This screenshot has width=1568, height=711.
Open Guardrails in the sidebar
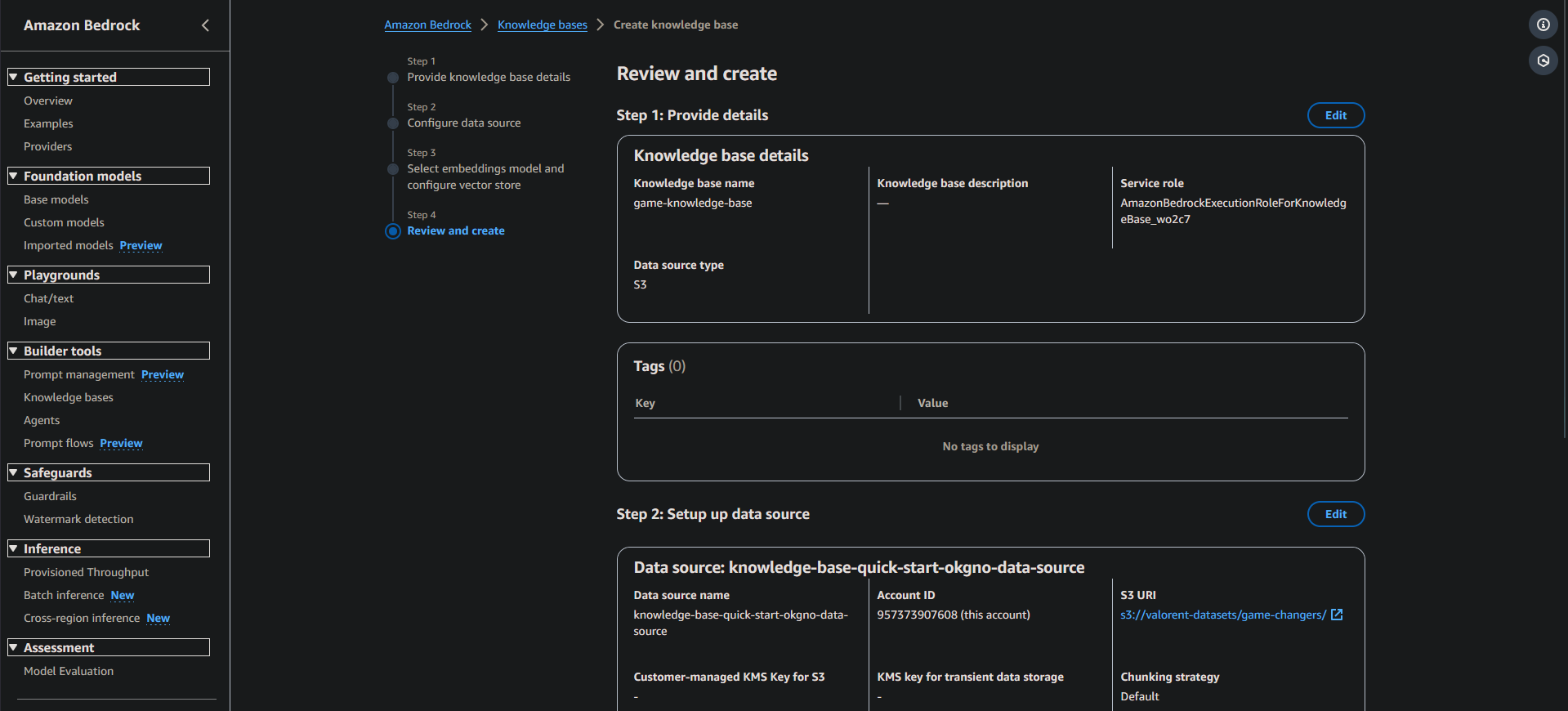[x=50, y=496]
